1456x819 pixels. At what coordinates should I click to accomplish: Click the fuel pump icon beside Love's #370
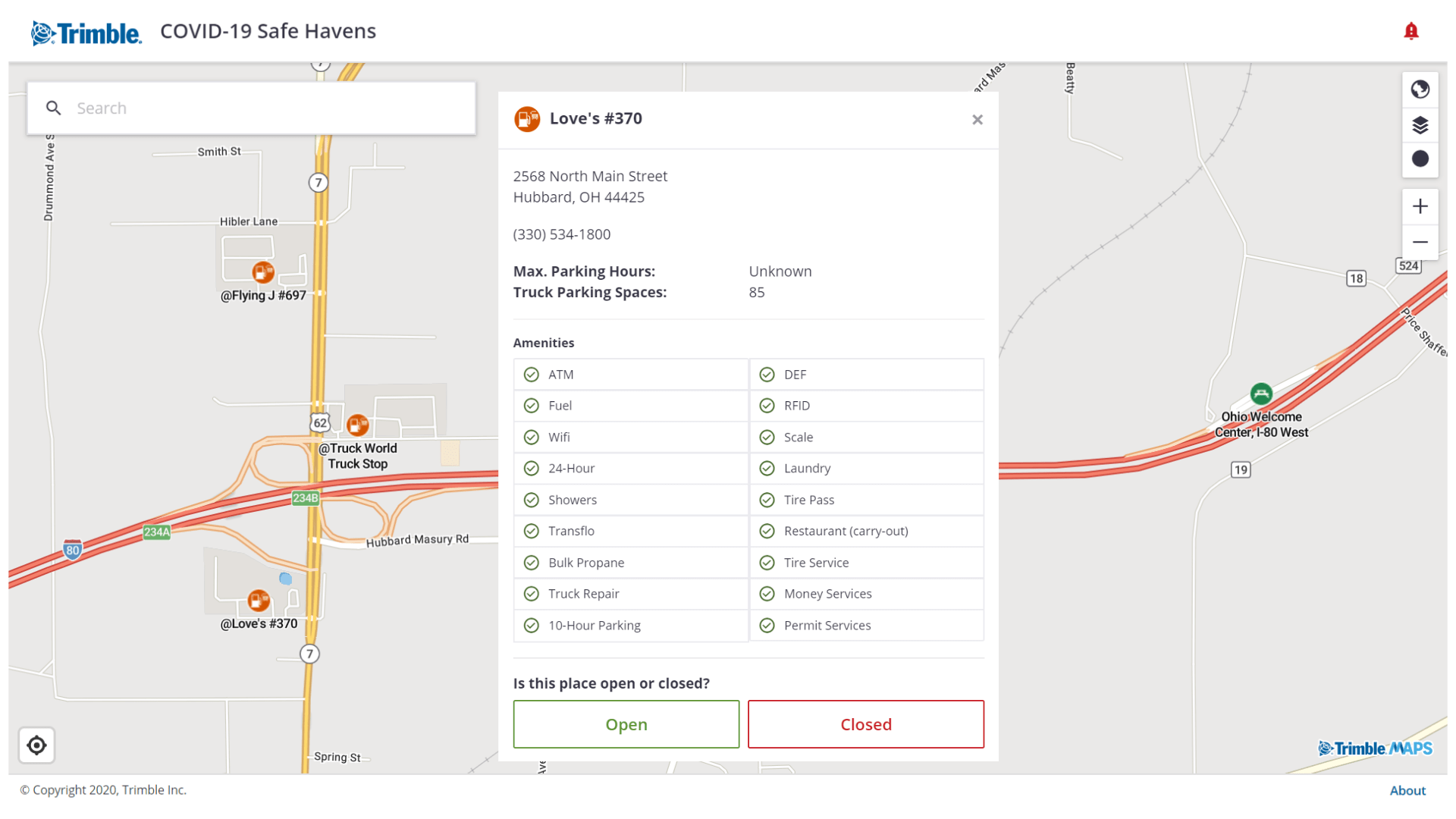pos(526,118)
